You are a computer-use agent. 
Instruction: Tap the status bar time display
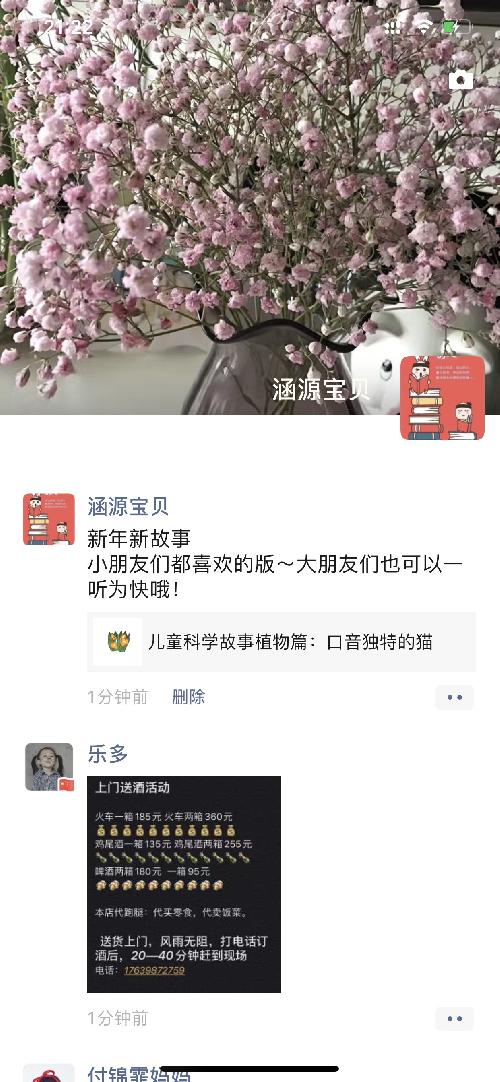[68, 27]
